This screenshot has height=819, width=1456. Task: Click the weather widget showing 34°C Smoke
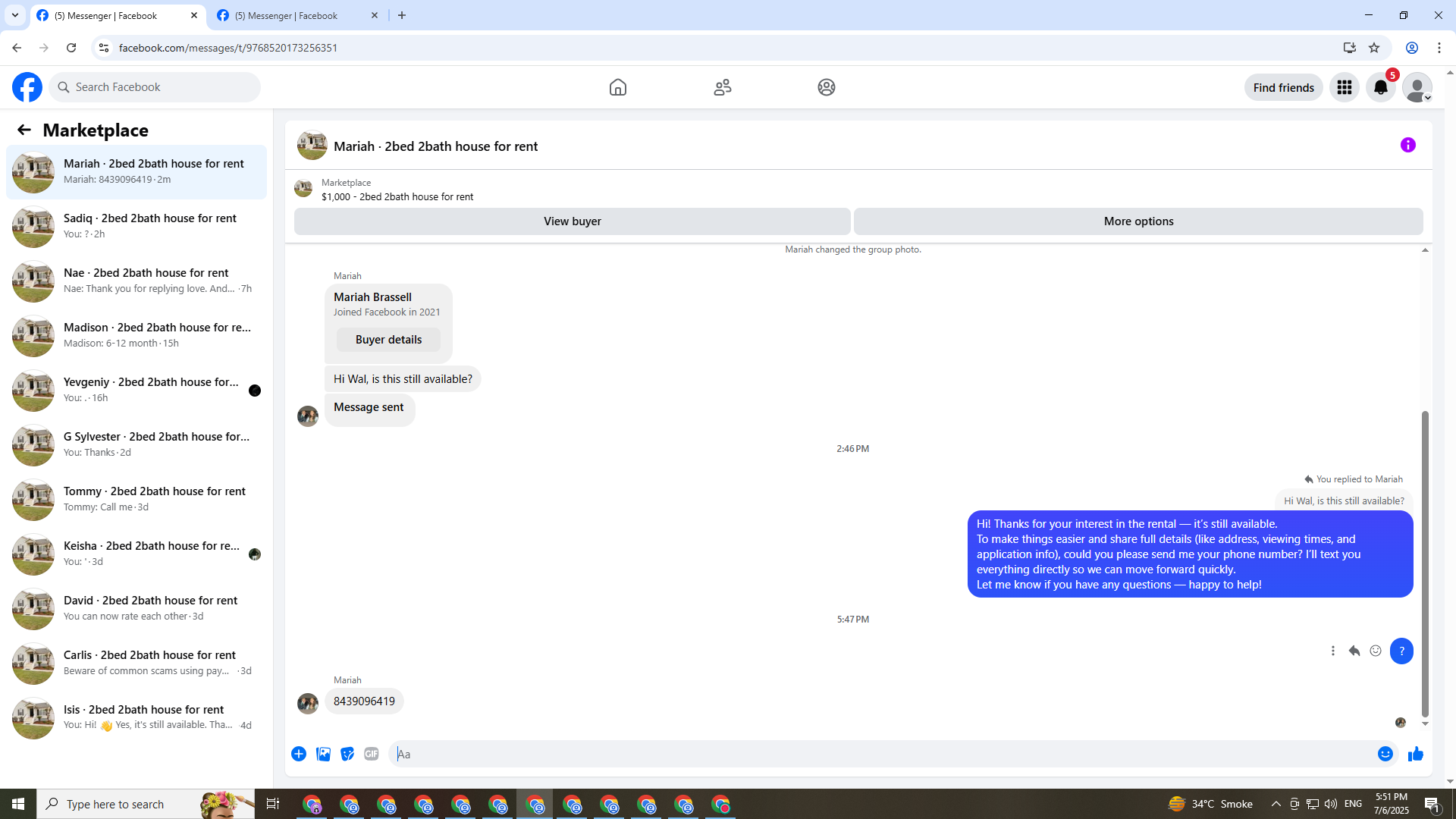pyautogui.click(x=1210, y=804)
